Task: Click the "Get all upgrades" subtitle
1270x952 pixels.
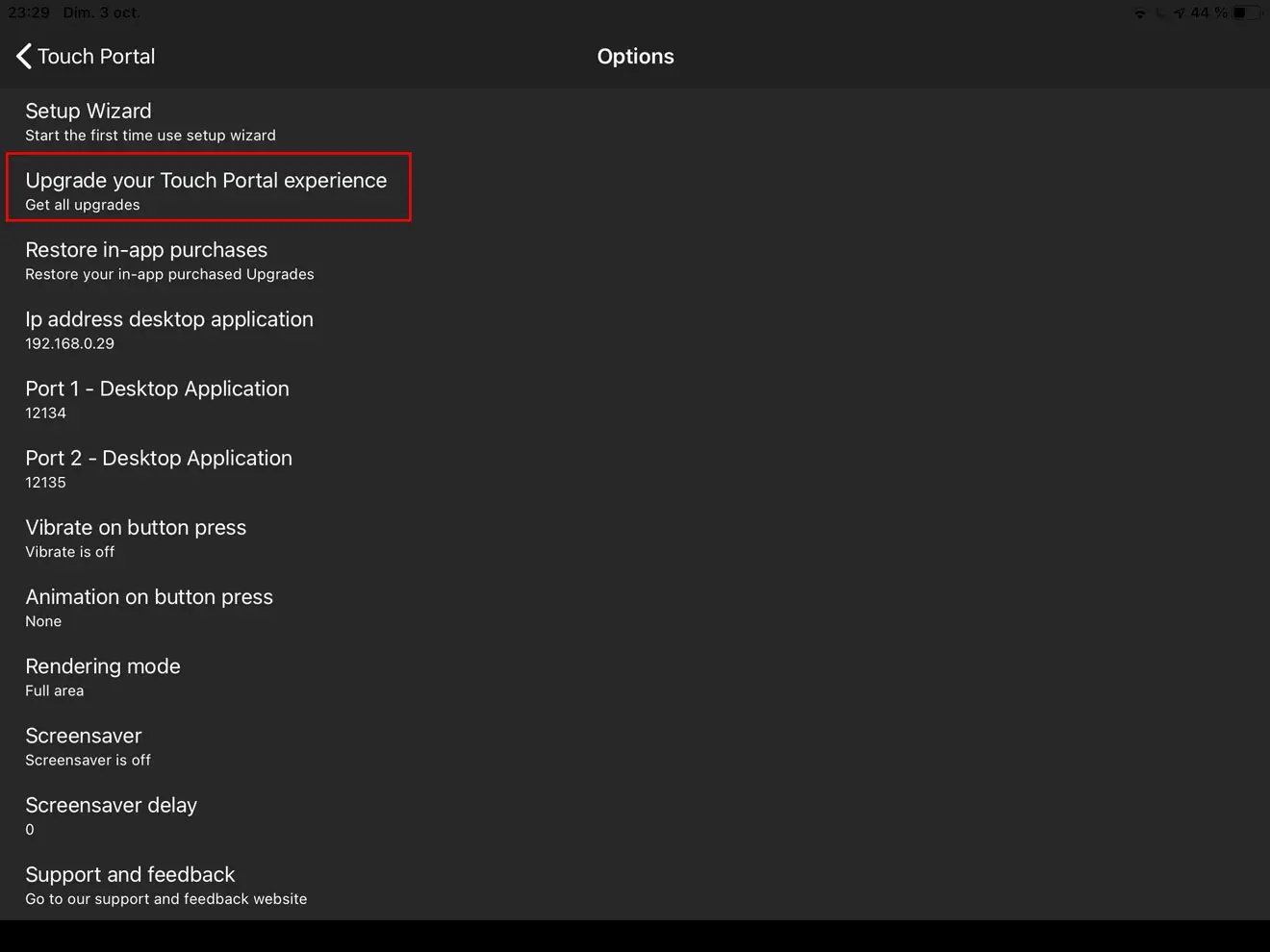Action: [83, 205]
